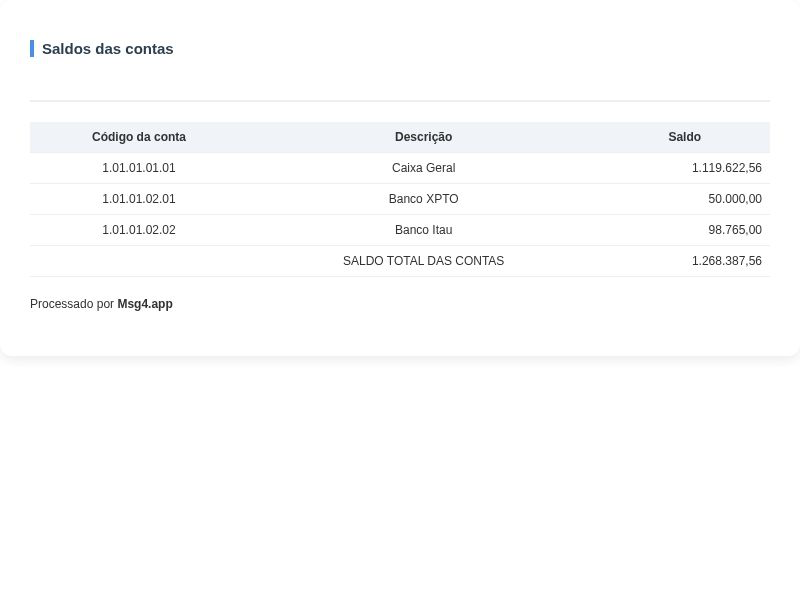This screenshot has width=800, height=600.
Task: Click the divider line below the heading
Action: click(400, 101)
